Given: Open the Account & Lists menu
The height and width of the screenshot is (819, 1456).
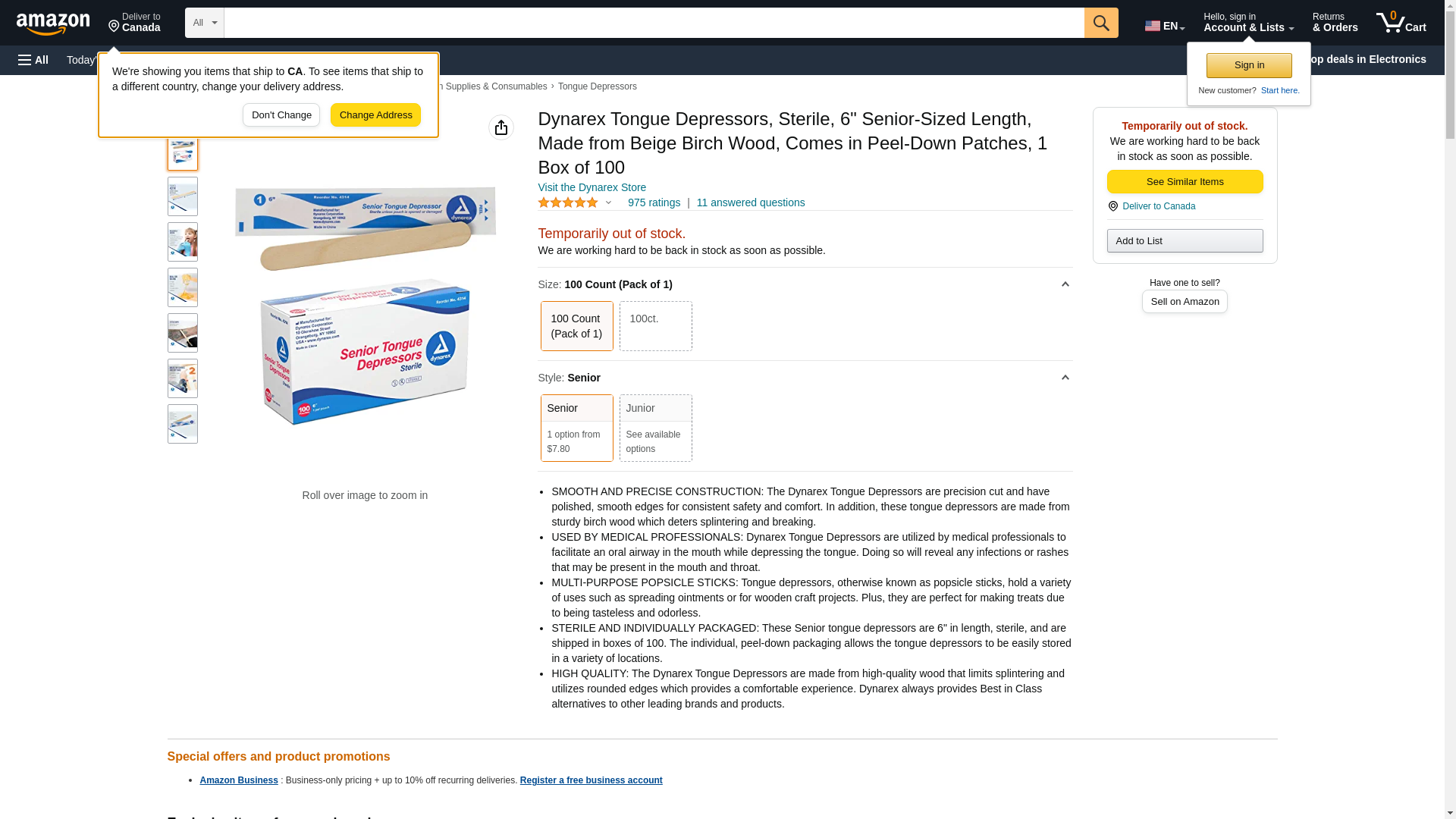Looking at the screenshot, I should (x=1248, y=23).
